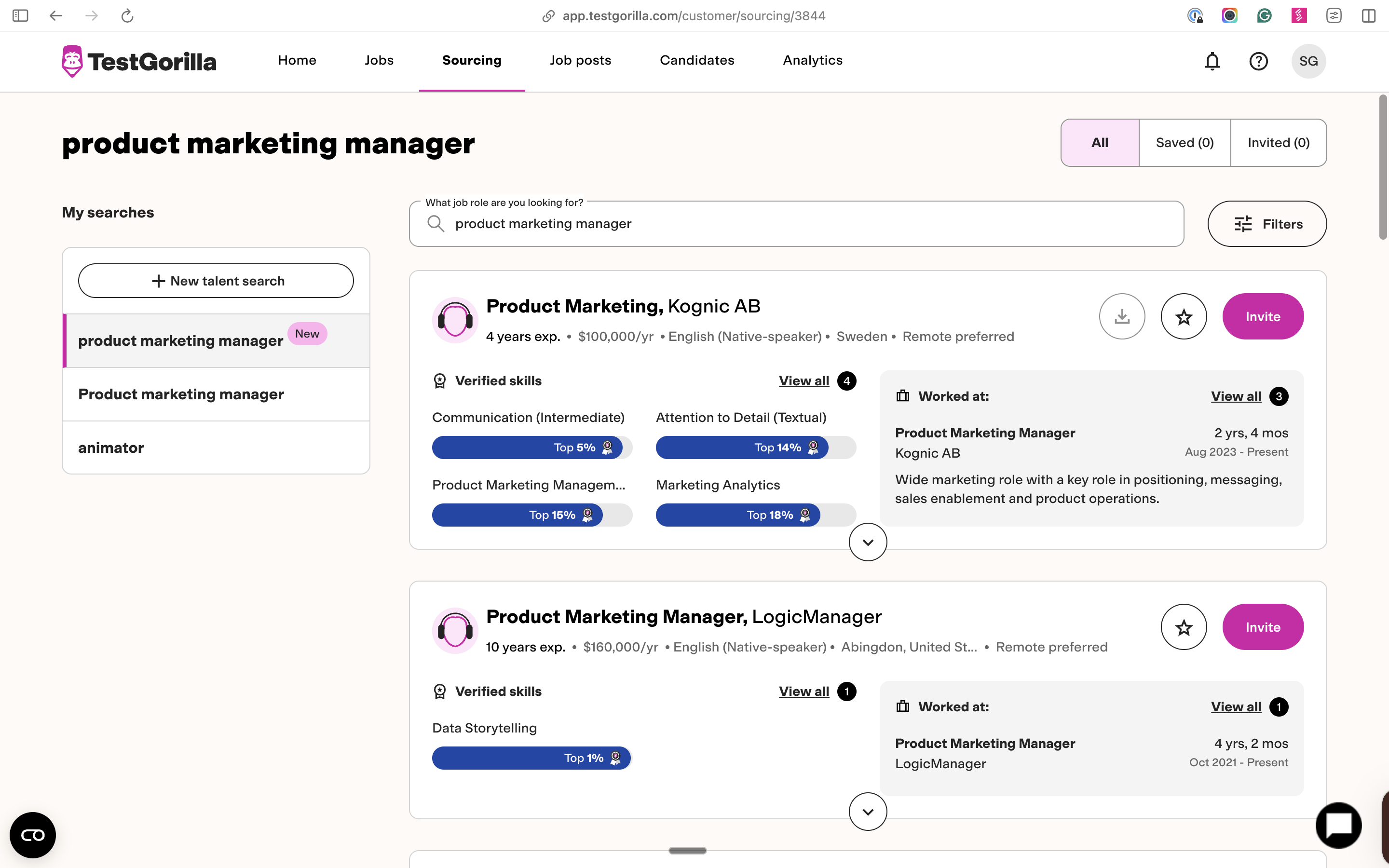The width and height of the screenshot is (1389, 868).
Task: Show Invited (0) candidates
Action: point(1278,142)
